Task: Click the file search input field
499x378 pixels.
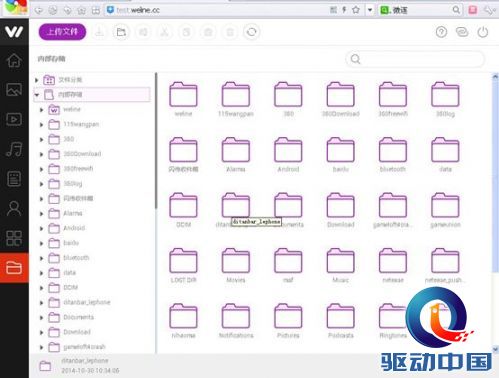Action: (415, 59)
